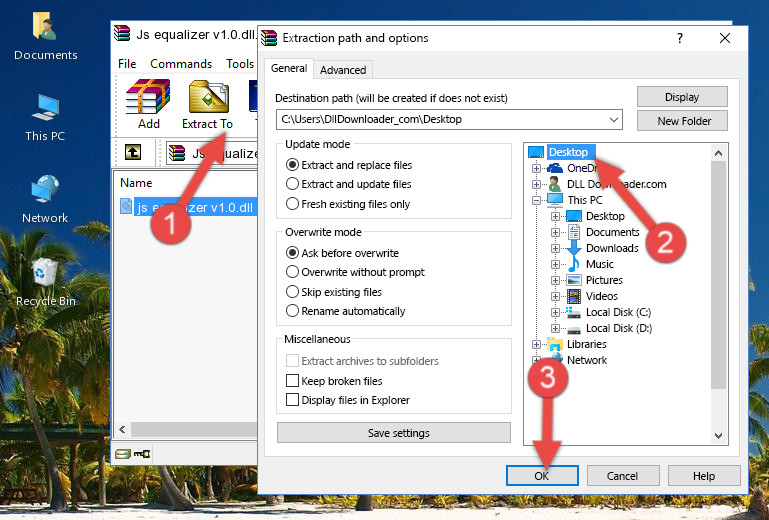Click the DLL Downloader.com user icon
Viewport: 769px width, 520px height.
[x=555, y=184]
